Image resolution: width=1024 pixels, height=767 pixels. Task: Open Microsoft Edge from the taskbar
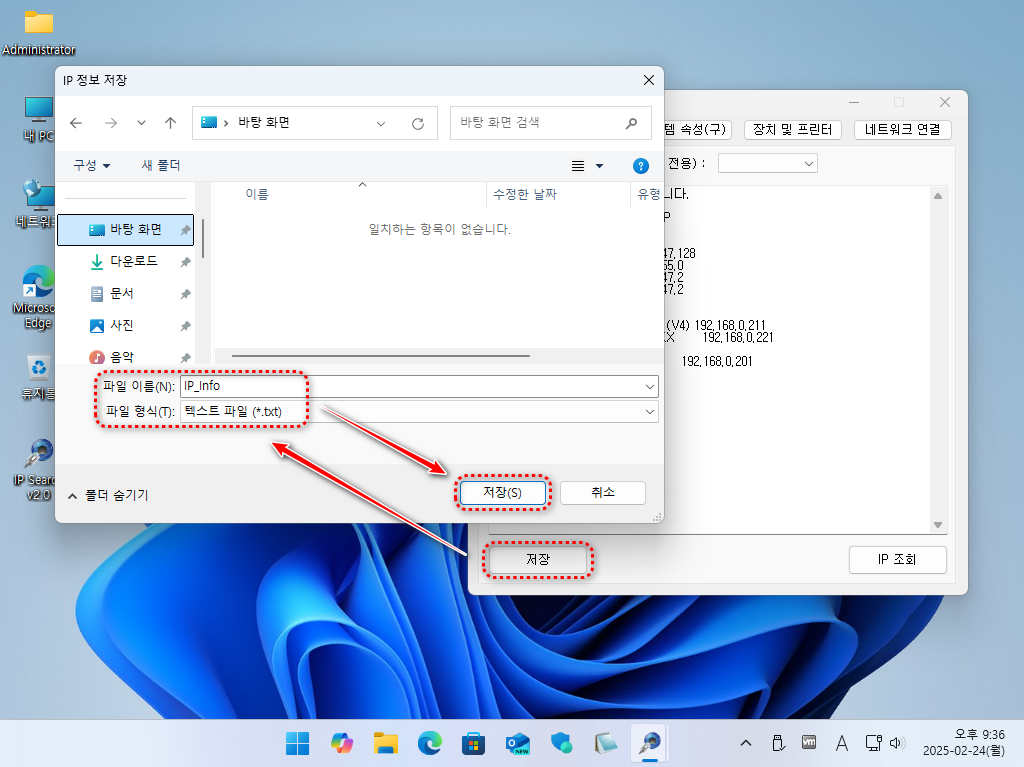[430, 743]
